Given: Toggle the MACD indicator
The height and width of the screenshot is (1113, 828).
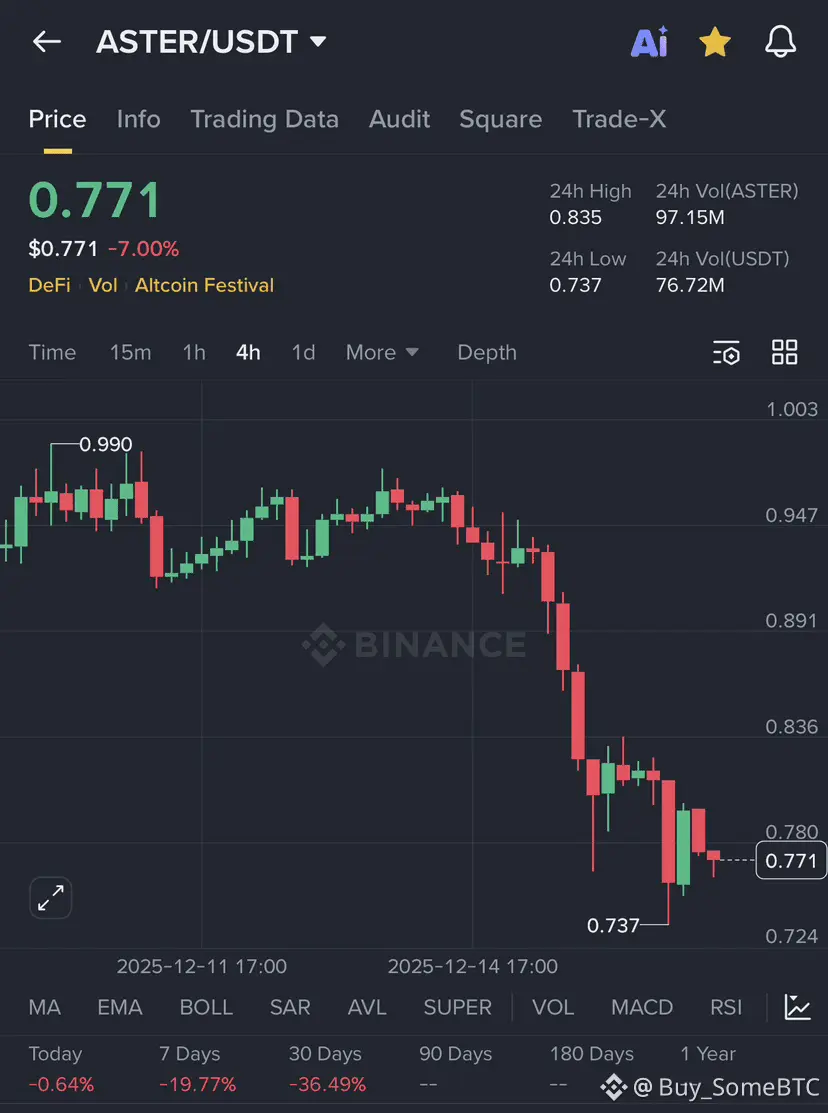Looking at the screenshot, I should (x=642, y=1007).
